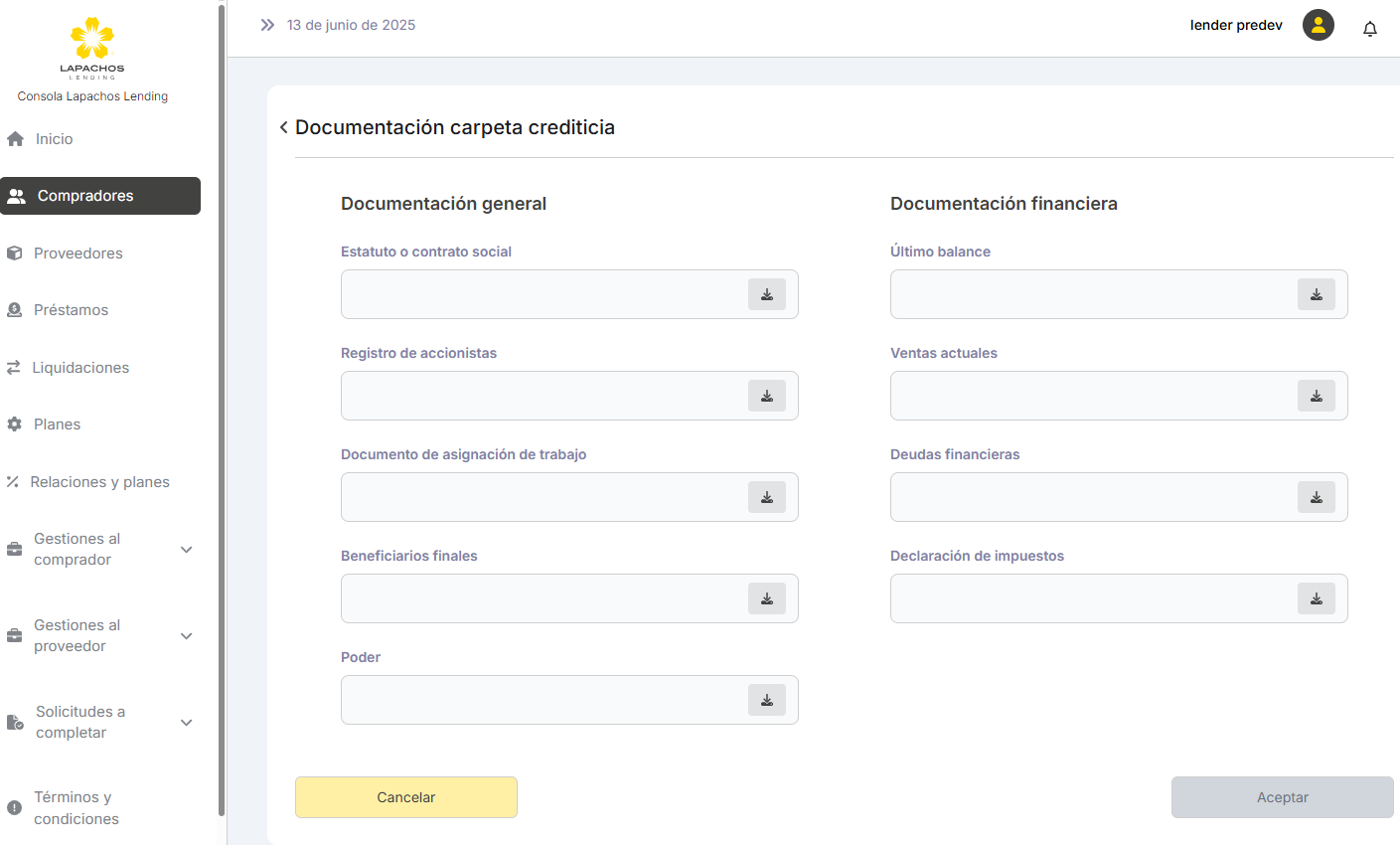This screenshot has height=845, width=1400.
Task: Open the notifications bell
Action: pyautogui.click(x=1369, y=29)
